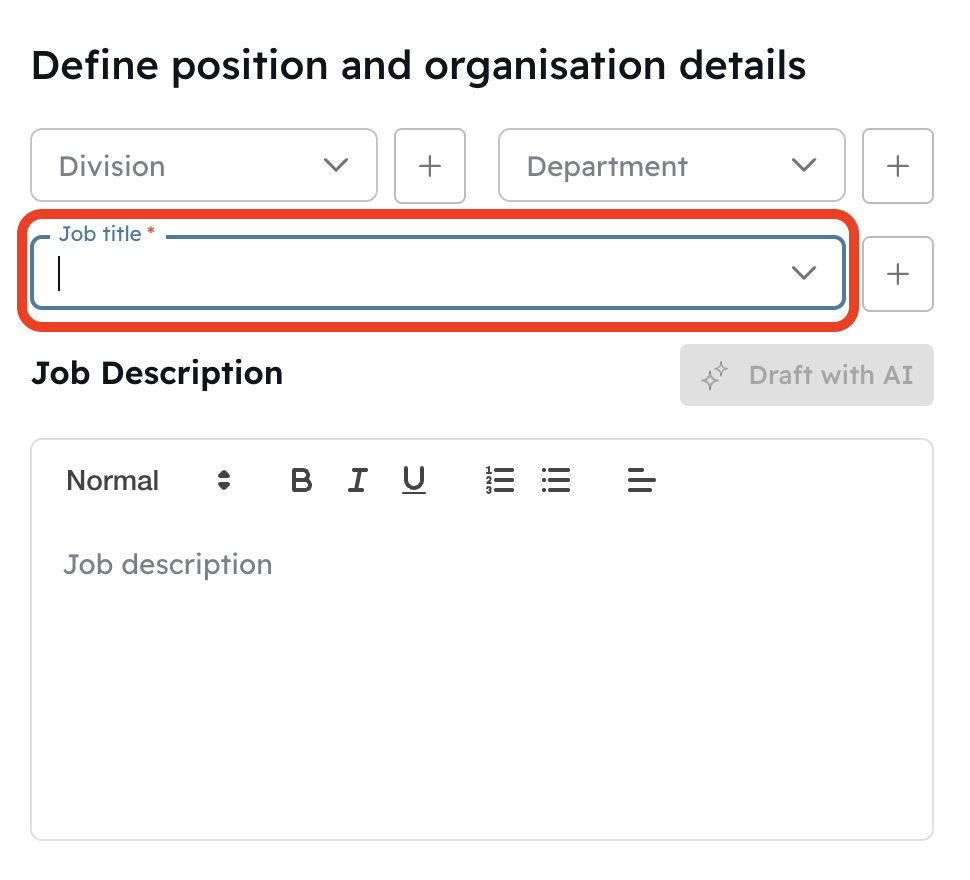970x880 pixels.
Task: Toggle italic formatting in the editor
Action: click(357, 481)
